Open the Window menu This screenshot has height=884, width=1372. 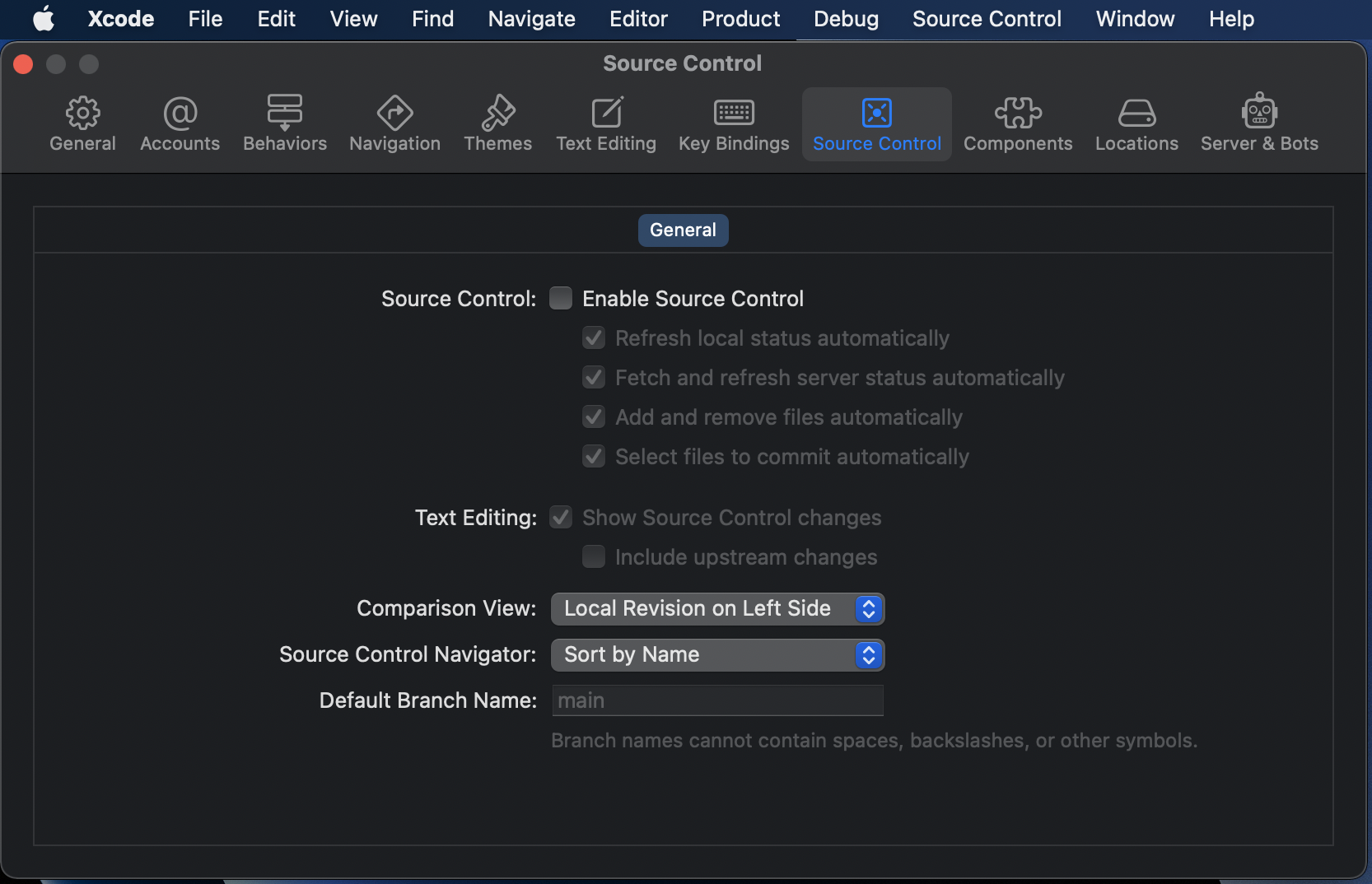1135,19
